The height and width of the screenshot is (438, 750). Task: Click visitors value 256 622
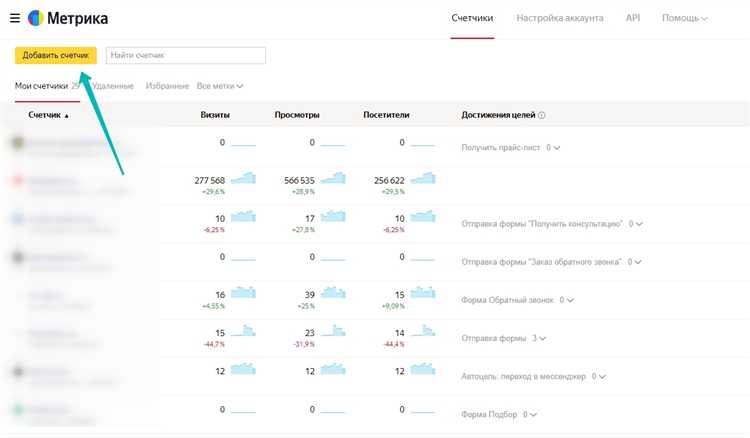click(389, 181)
